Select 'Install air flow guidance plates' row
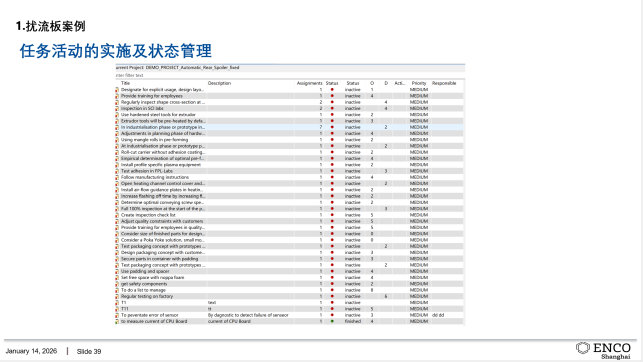This screenshot has height=362, width=643. pyautogui.click(x=290, y=190)
